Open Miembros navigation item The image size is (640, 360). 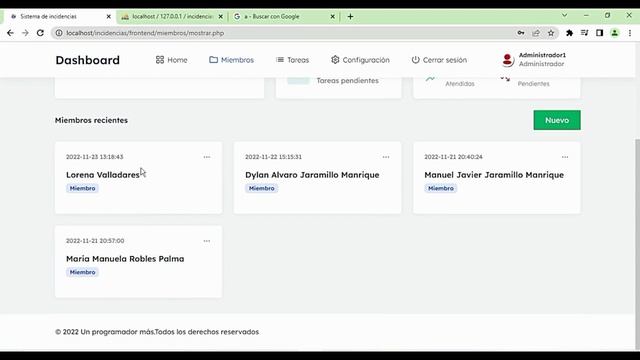231,60
